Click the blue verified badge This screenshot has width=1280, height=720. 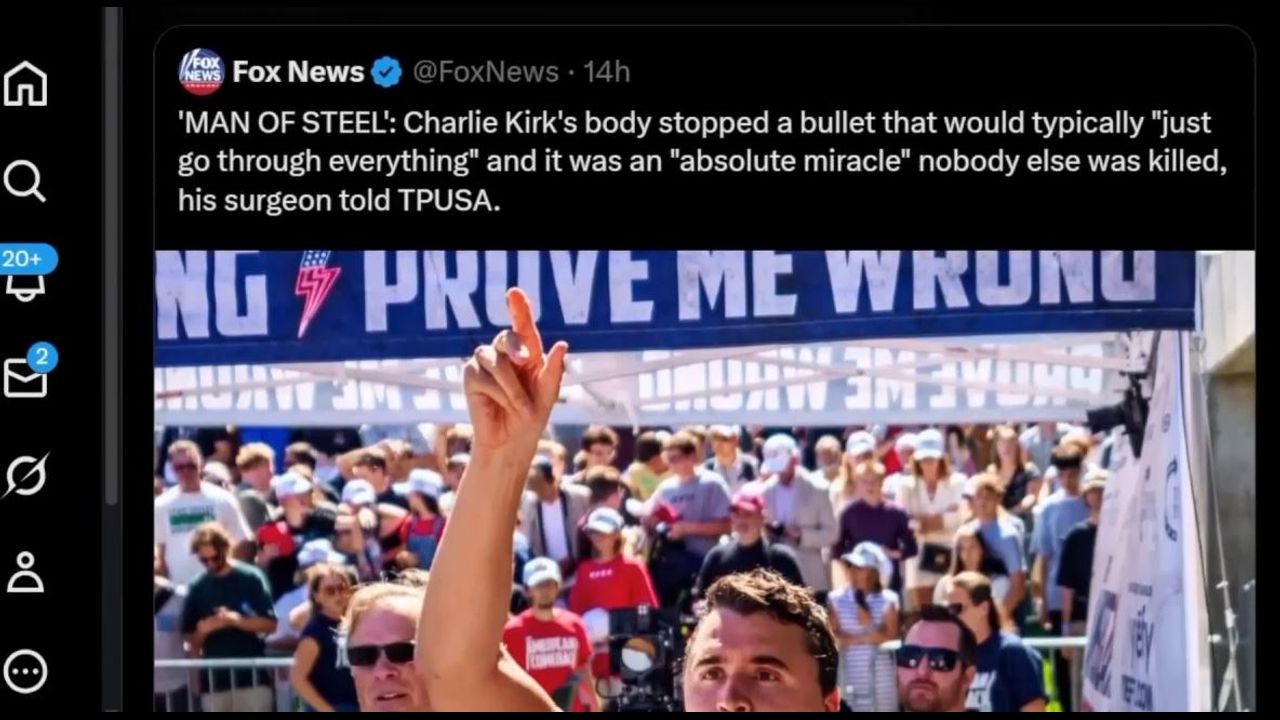(386, 72)
